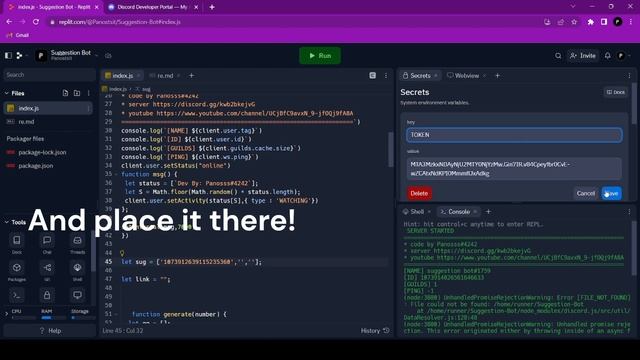The height and width of the screenshot is (360, 640).
Task: Focus the Search files field
Action: (49, 75)
